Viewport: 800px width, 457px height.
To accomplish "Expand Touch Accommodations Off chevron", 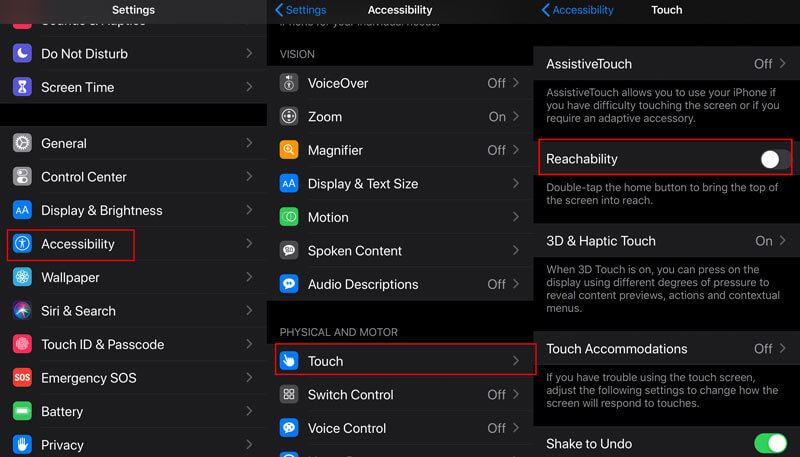I will [x=783, y=348].
